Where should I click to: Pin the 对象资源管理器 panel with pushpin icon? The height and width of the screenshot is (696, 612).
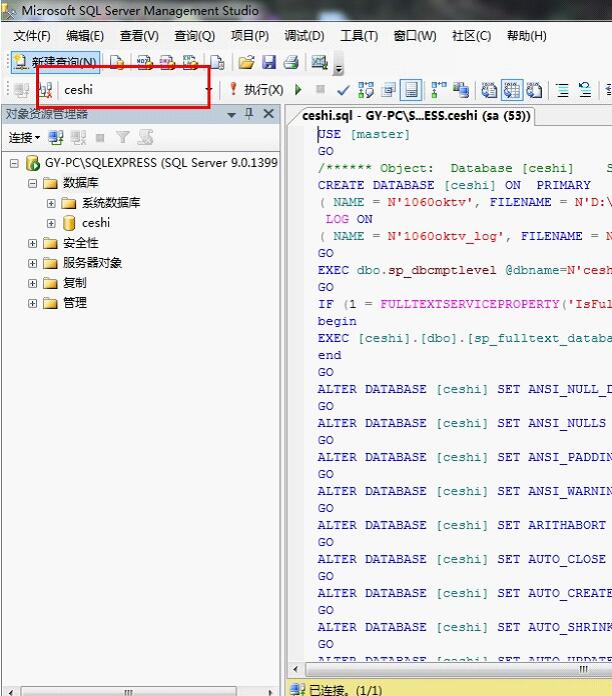[x=249, y=114]
